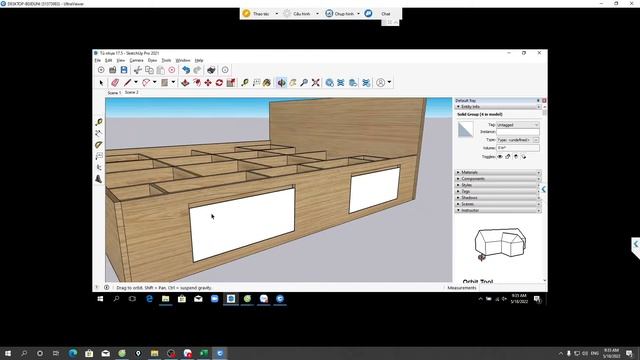
Task: Open Line tool dropdown arrow
Action: [136, 82]
